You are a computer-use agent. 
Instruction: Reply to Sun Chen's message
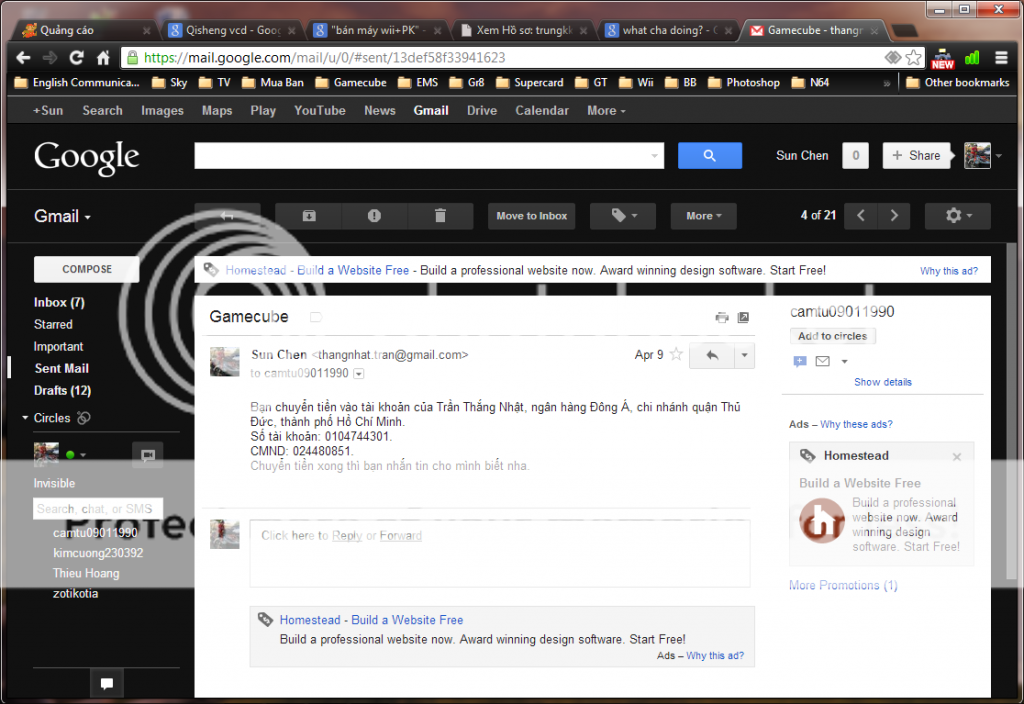(712, 355)
